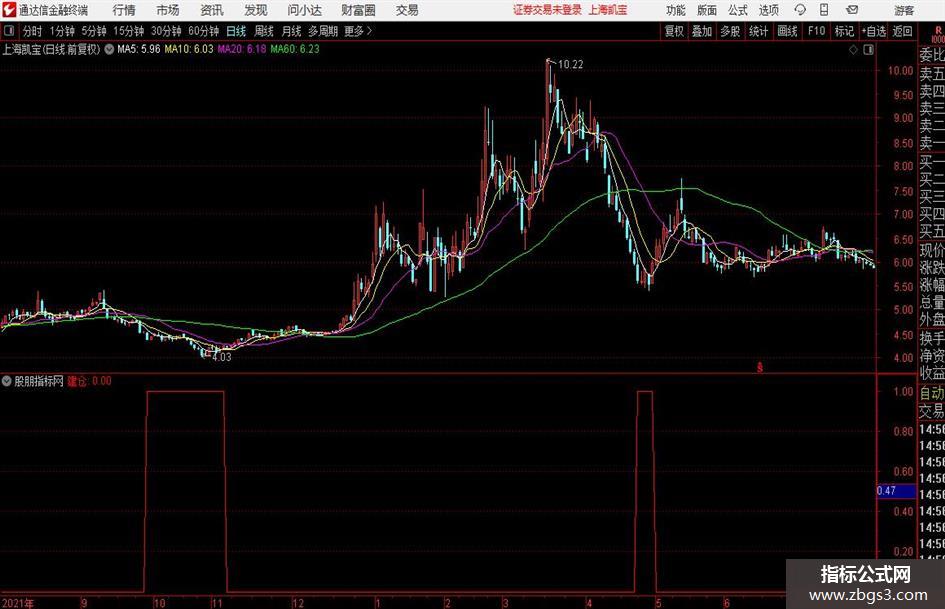
Task: Open F10 company info
Action: click(817, 31)
